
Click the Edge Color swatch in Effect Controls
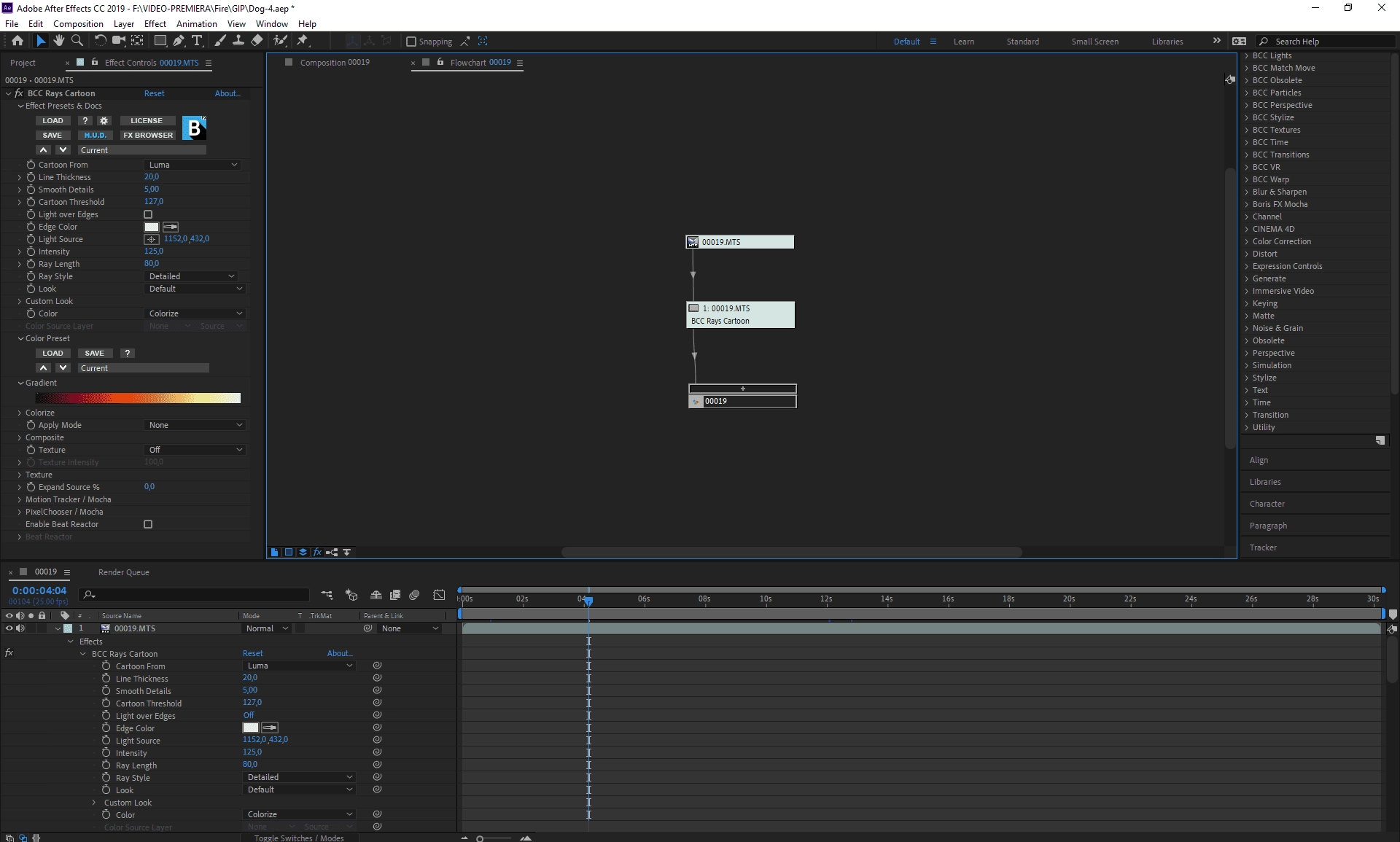[x=152, y=227]
